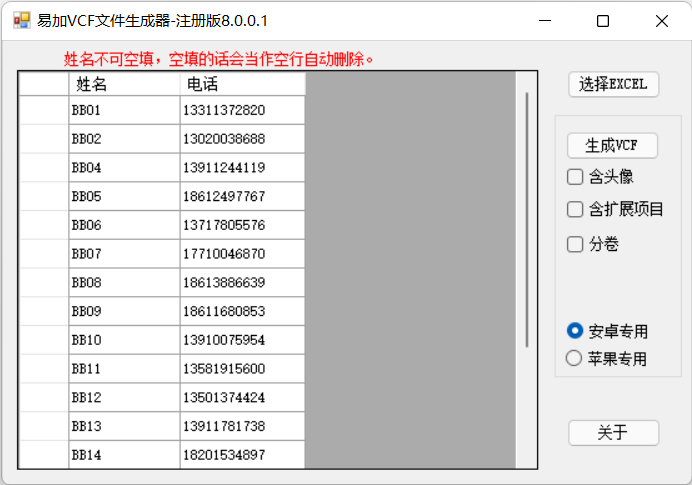Click the 选择EXCEL button

click(x=613, y=84)
